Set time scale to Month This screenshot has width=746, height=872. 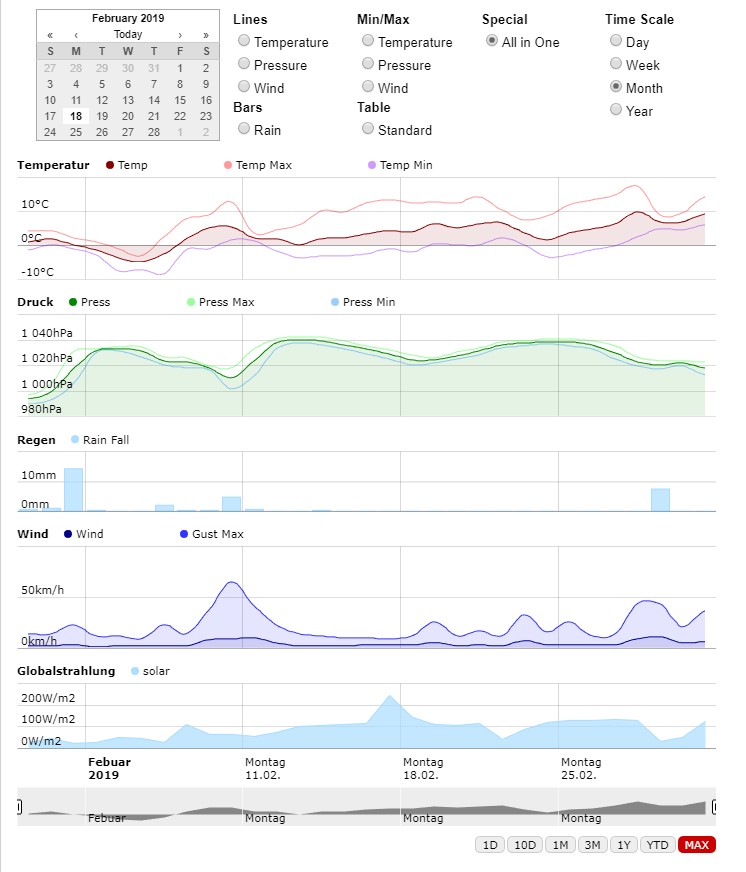click(x=616, y=86)
